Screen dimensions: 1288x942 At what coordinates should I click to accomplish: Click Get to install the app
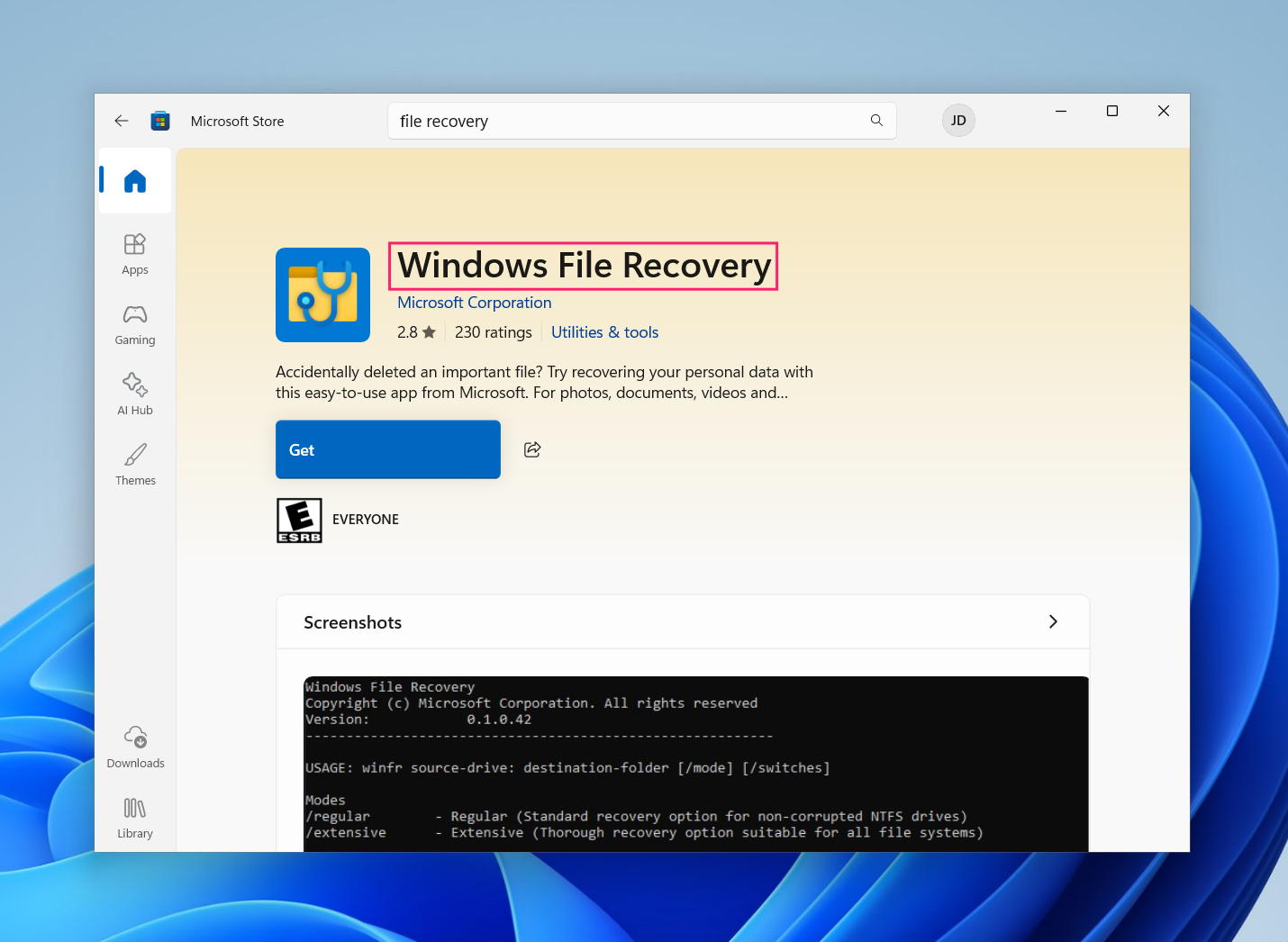tap(388, 449)
